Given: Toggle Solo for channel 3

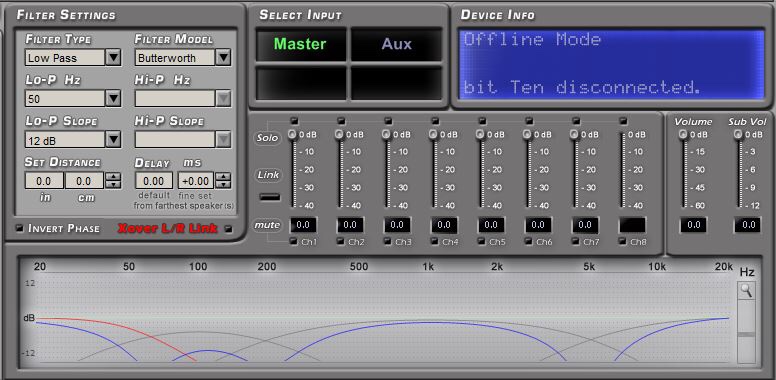Looking at the screenshot, I should click(x=388, y=121).
